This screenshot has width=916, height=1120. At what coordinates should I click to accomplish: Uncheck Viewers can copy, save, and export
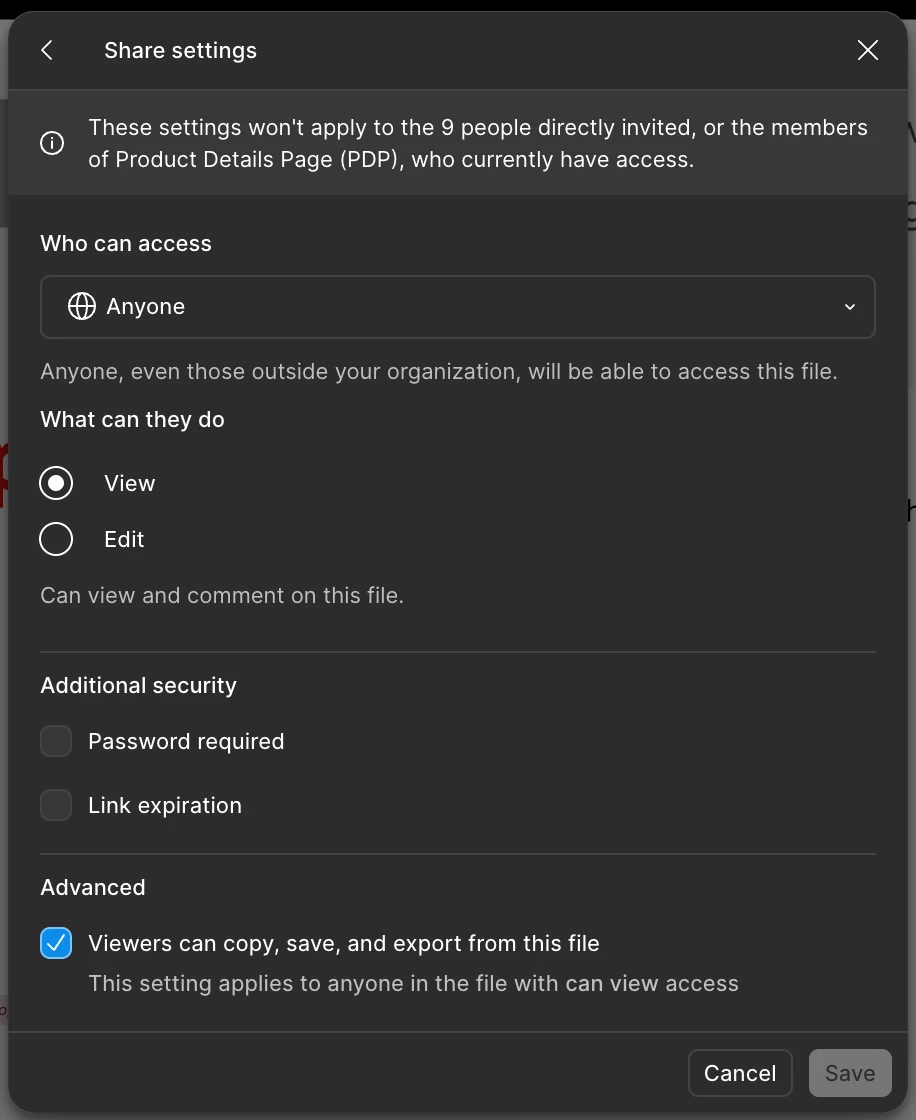(56, 943)
